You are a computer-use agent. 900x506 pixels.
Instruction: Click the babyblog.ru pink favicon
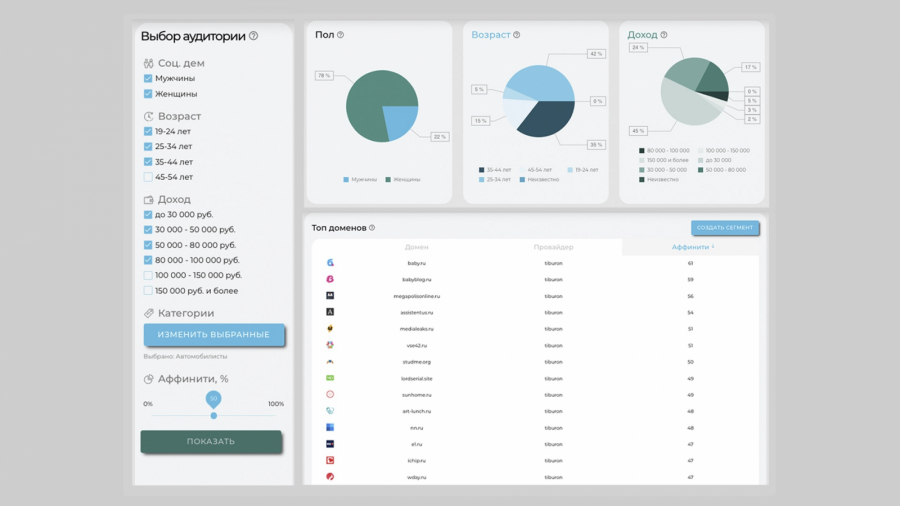[330, 279]
